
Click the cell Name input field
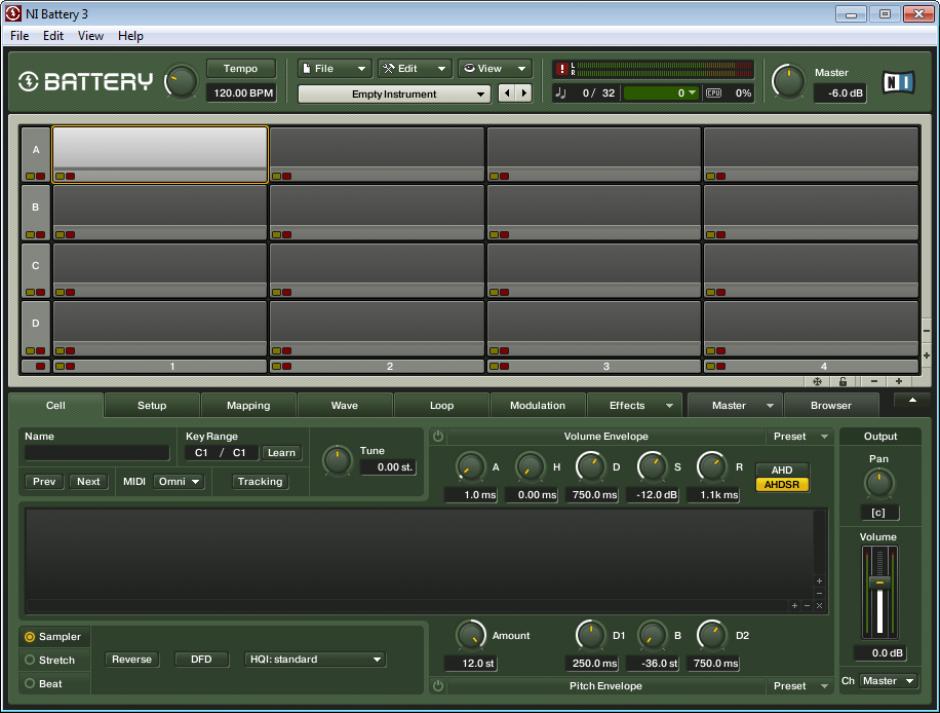(97, 452)
